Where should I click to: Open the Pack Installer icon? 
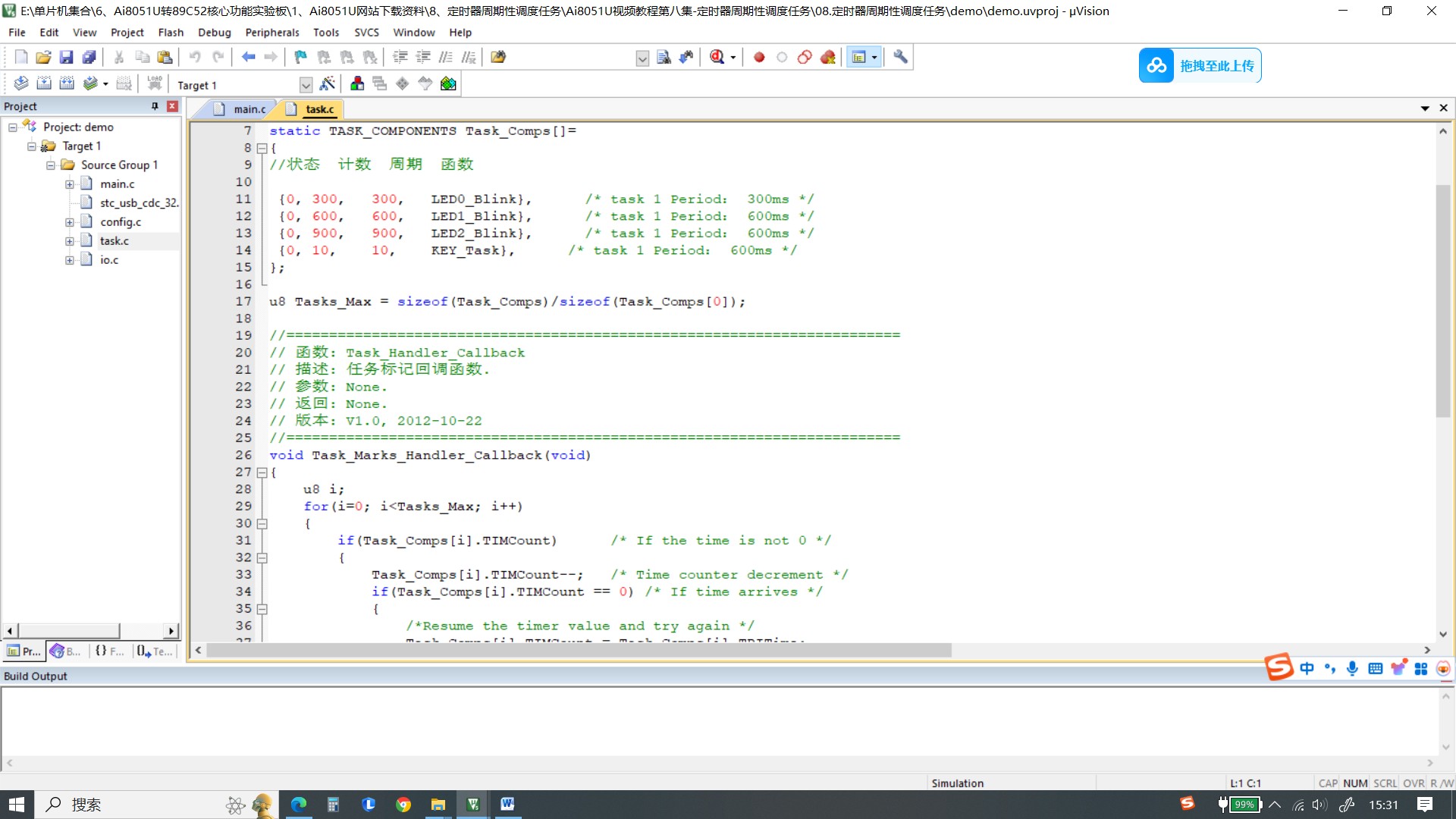[448, 83]
